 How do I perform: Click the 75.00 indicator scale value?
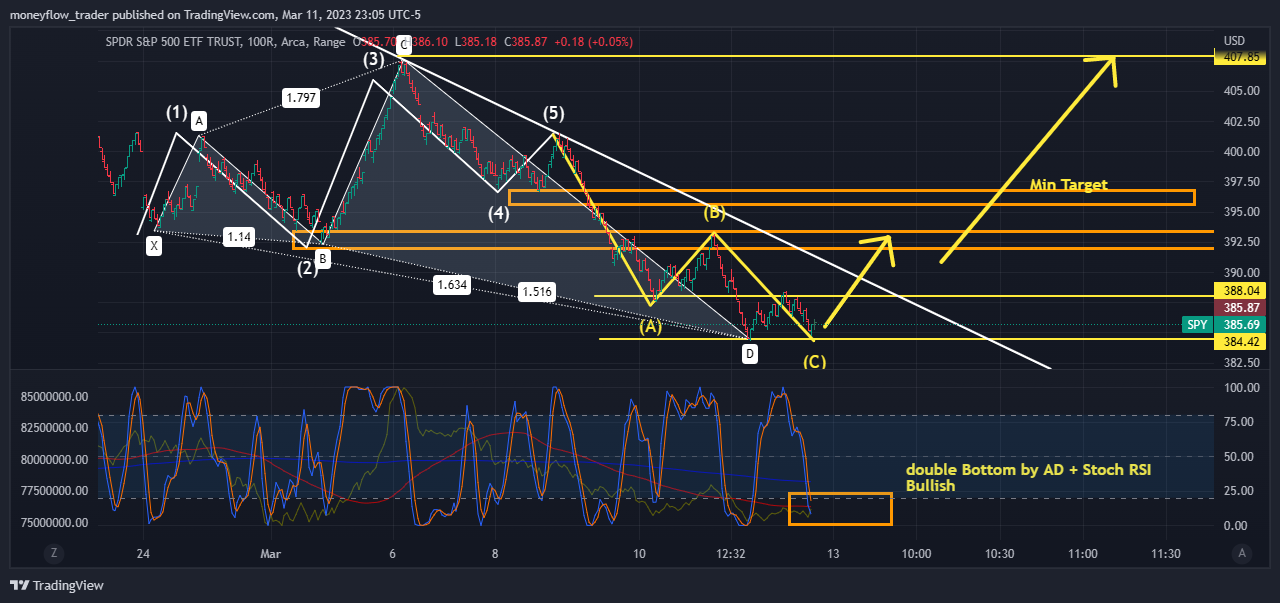pyautogui.click(x=1237, y=422)
